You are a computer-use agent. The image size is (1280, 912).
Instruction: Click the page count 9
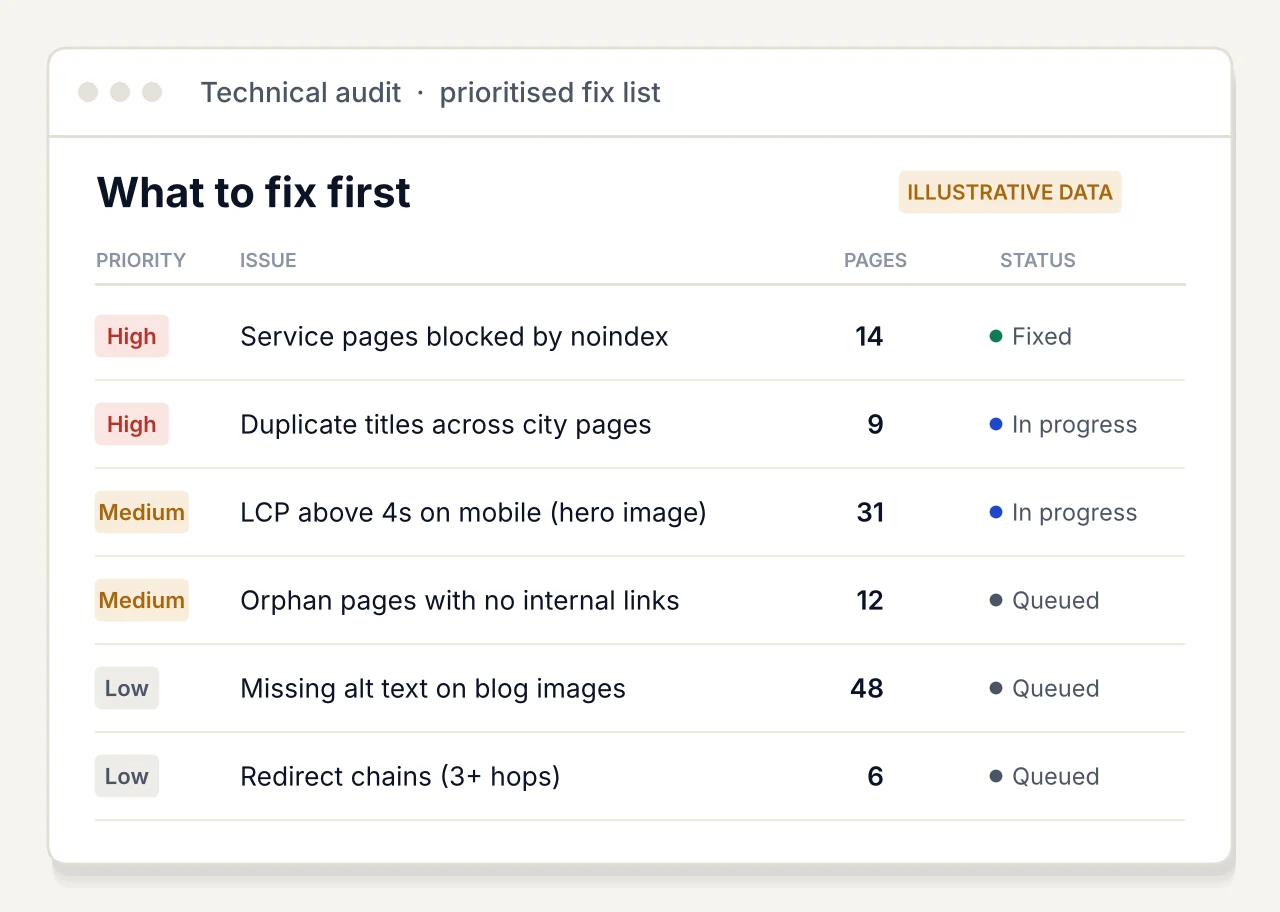pyautogui.click(x=875, y=424)
